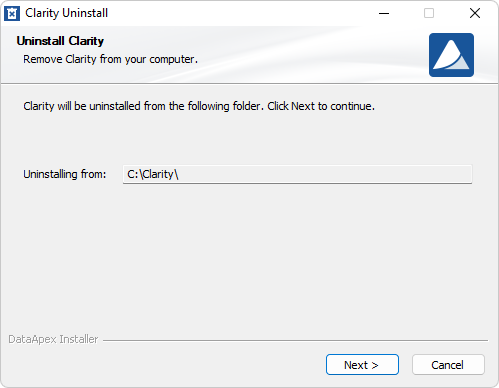Image resolution: width=499 pixels, height=388 pixels.
Task: Click the blue Clarity logo in header
Action: tap(451, 55)
